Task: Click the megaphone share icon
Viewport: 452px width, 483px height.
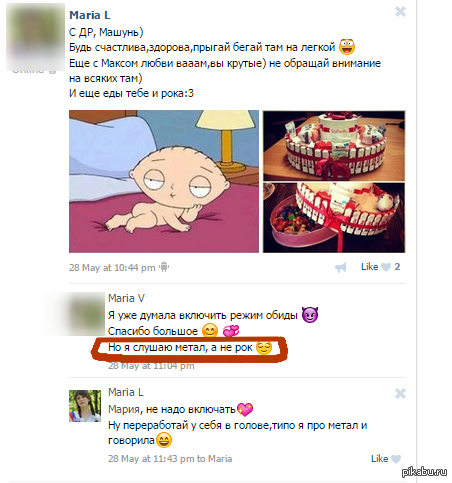Action: [x=341, y=267]
